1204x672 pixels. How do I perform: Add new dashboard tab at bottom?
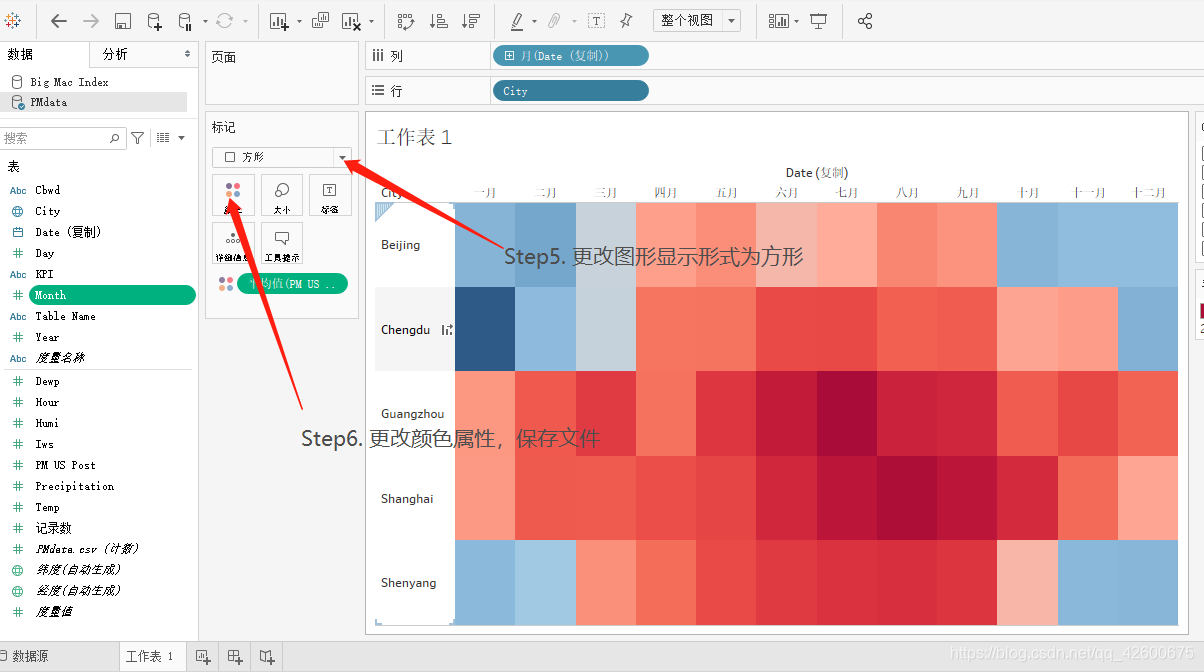[235, 657]
